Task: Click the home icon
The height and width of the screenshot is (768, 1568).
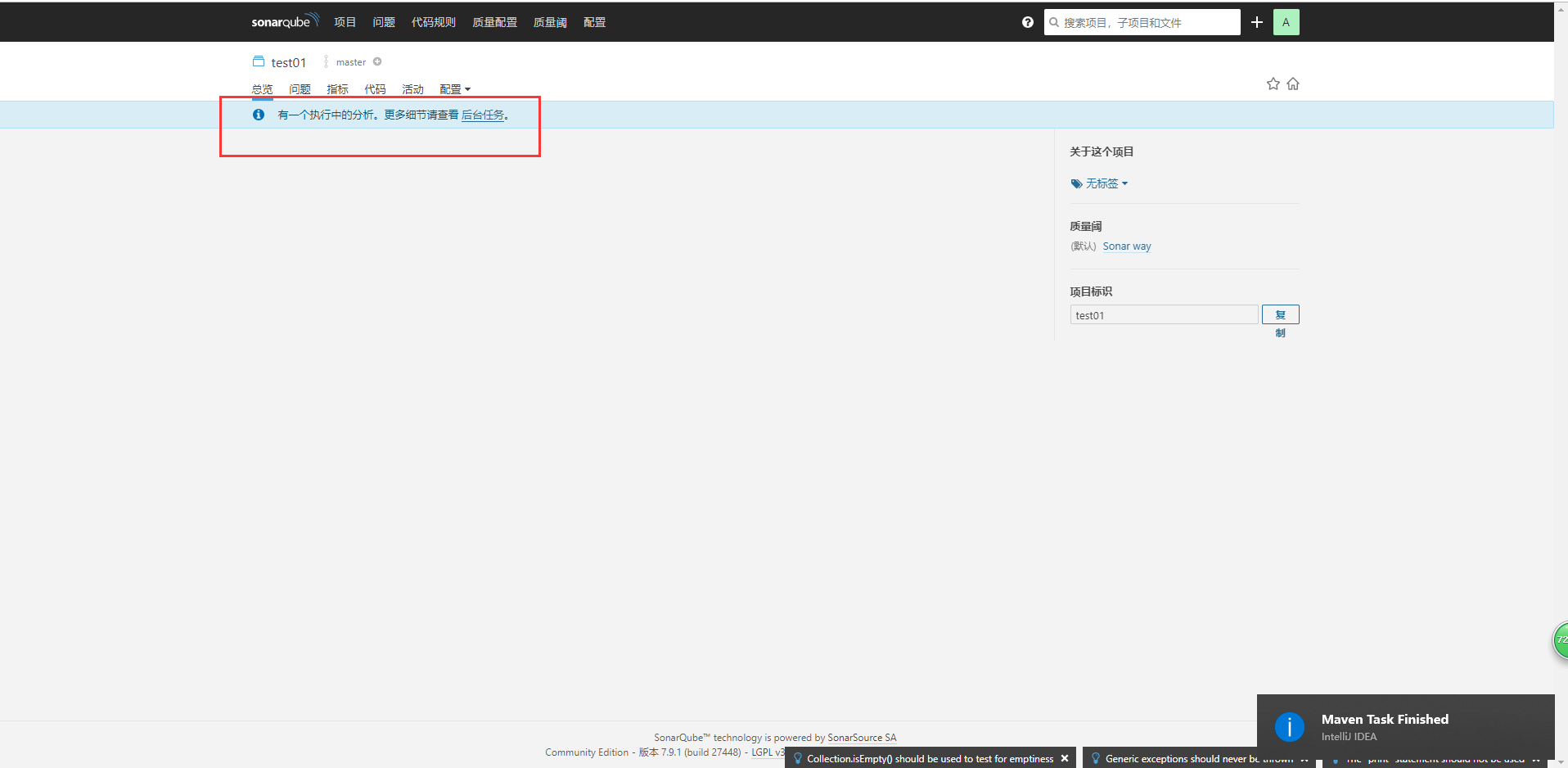Action: 1293,84
